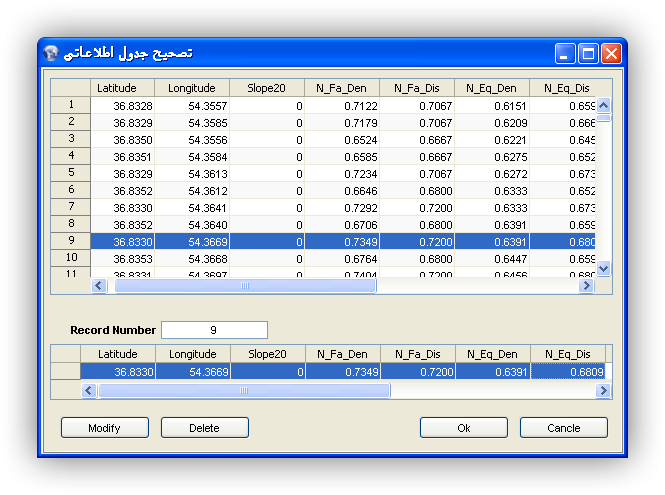Select Latitude cell in row 3
This screenshot has width=665, height=495.
pos(123,140)
